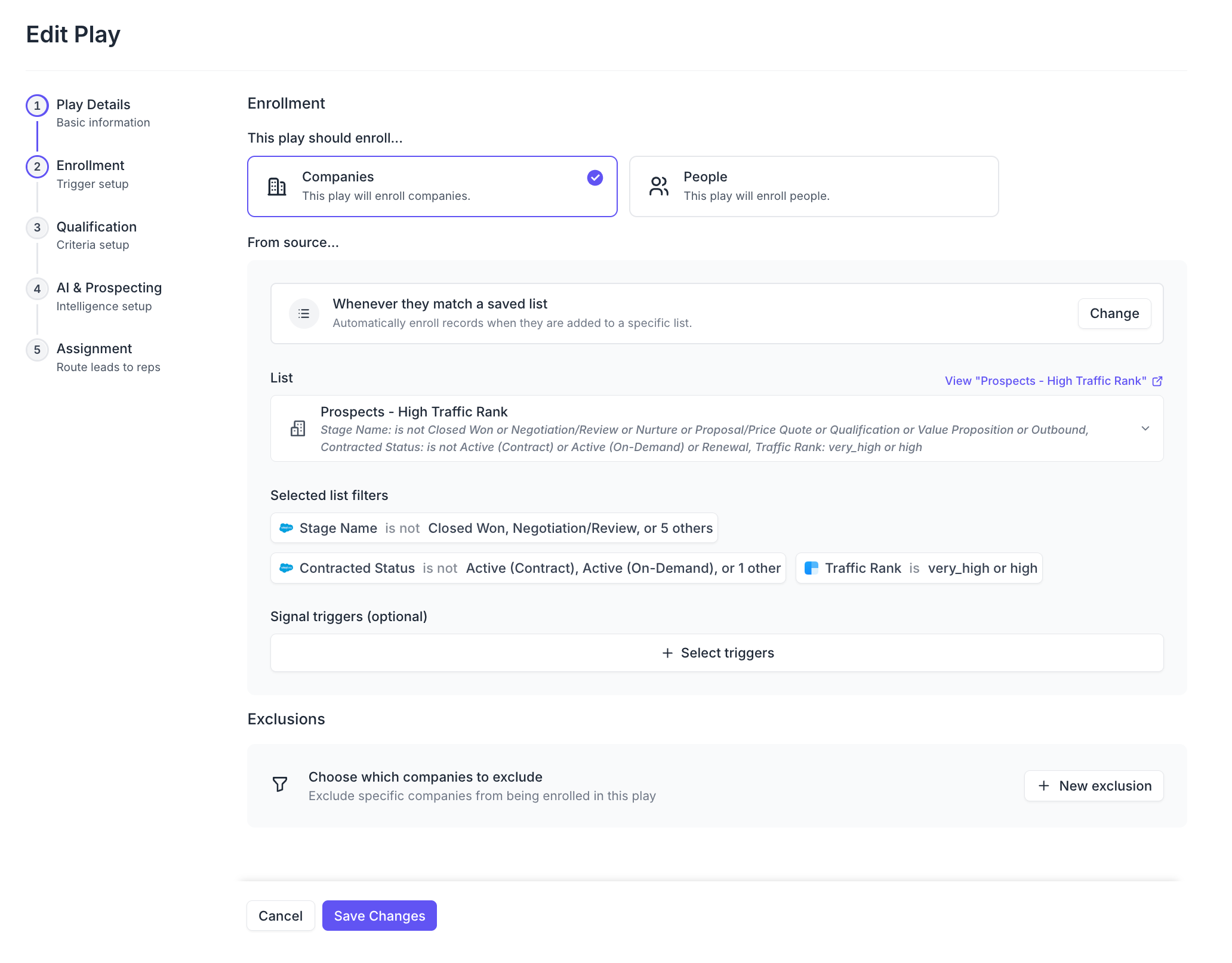Screen dimensions: 1232x963
Task: Click the Change source button
Action: [1114, 313]
